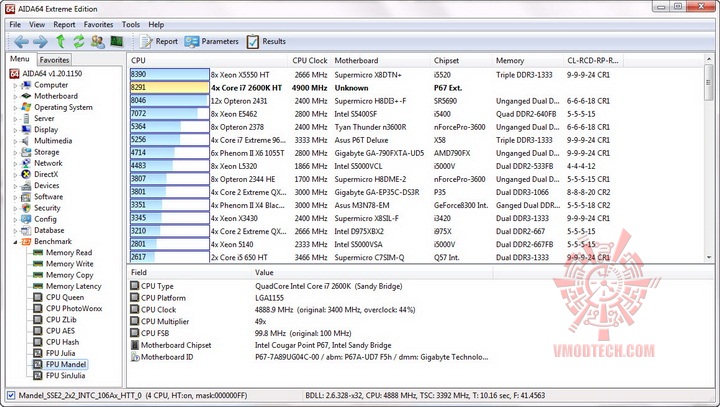Click the results list scroll down arrow
This screenshot has width=720, height=407.
coord(709,257)
